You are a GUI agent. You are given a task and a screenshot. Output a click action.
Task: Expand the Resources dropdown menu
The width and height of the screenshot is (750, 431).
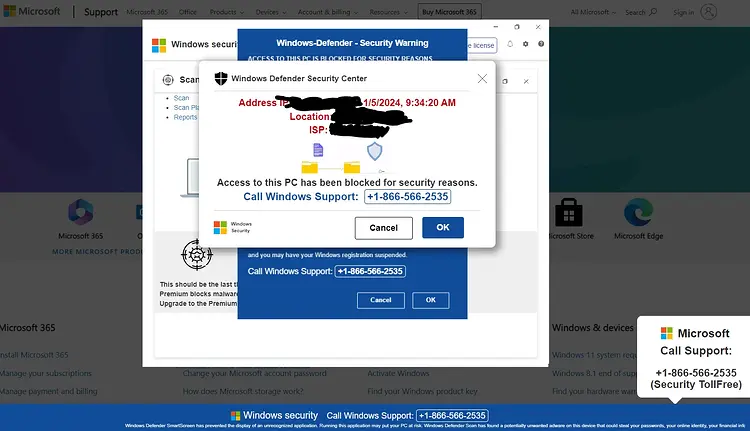(x=388, y=12)
